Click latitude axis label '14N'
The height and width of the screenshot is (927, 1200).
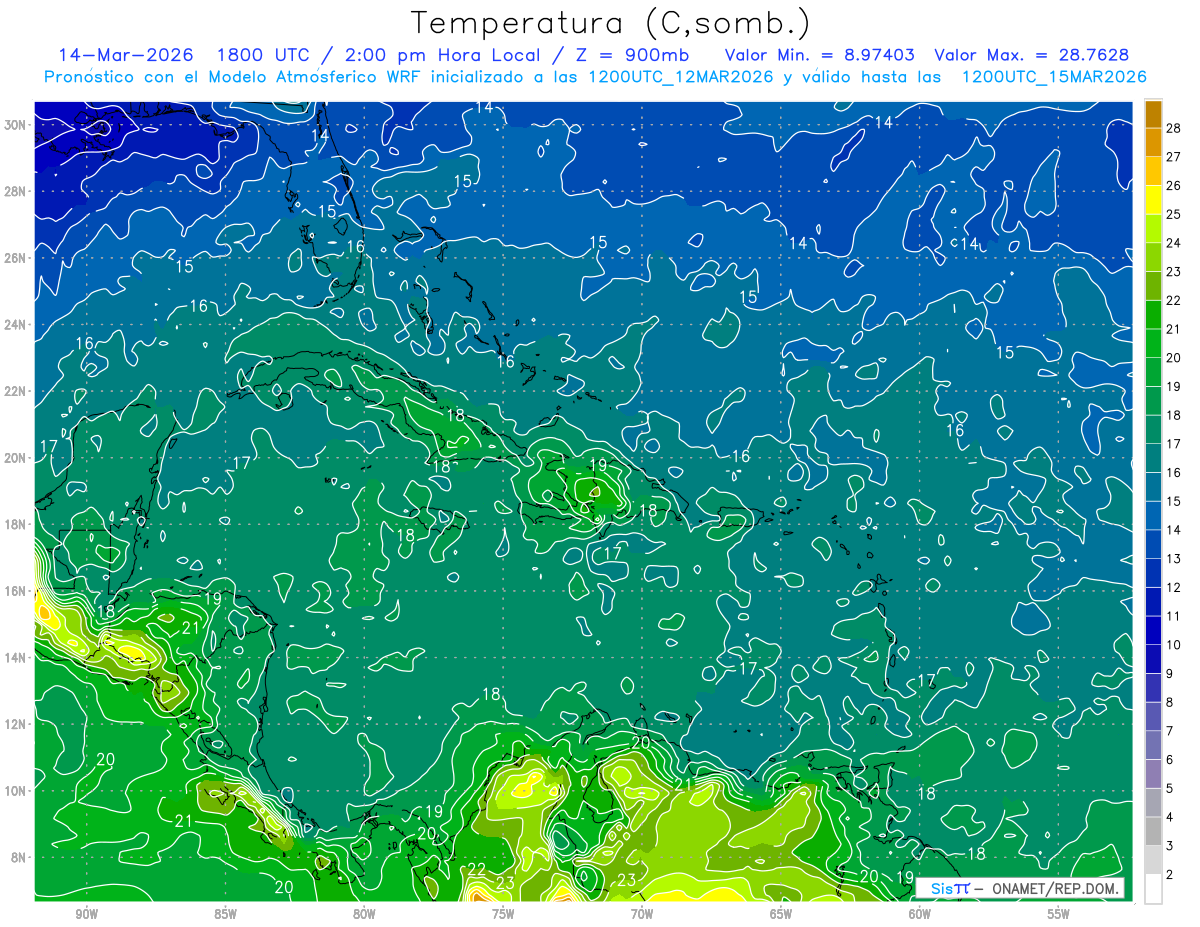(17, 658)
